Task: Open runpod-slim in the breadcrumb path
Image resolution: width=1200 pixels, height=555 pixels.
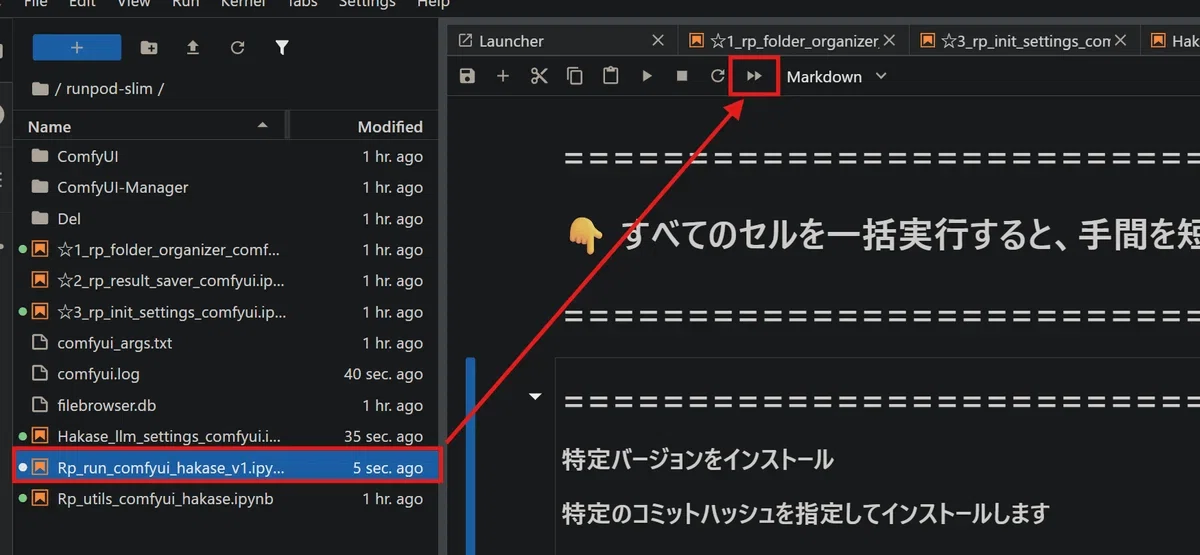Action: (x=109, y=88)
